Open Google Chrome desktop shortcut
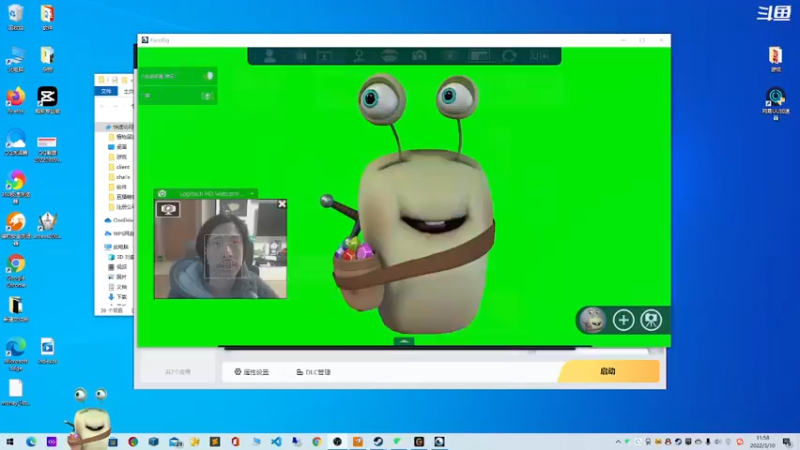800x450 pixels. click(x=16, y=271)
